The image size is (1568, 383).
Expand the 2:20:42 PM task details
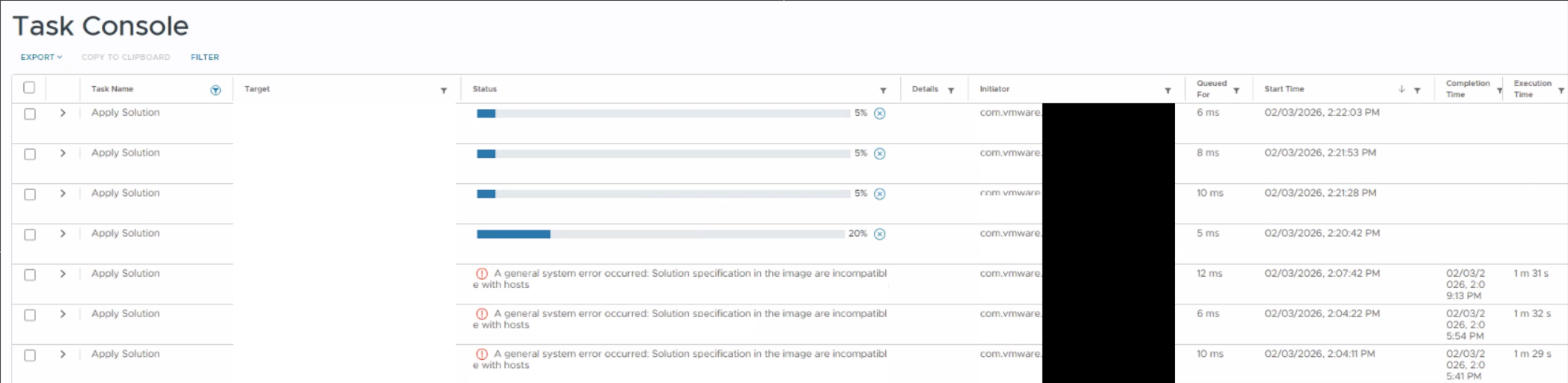[x=63, y=233]
